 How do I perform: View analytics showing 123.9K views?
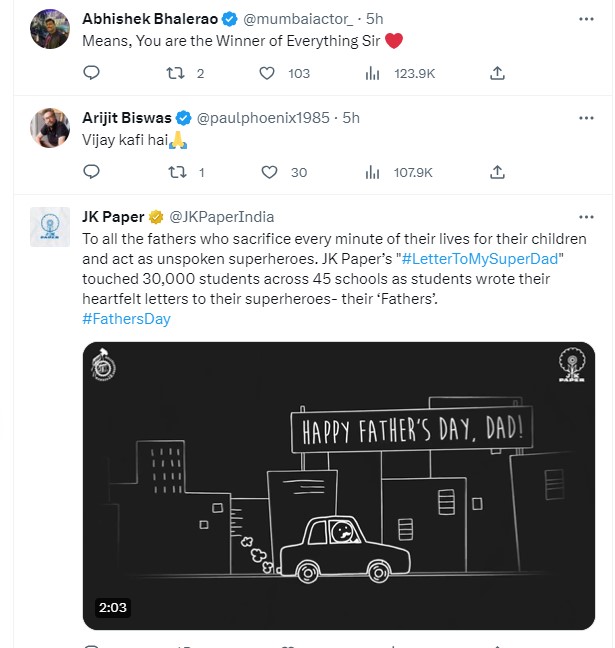(x=374, y=73)
